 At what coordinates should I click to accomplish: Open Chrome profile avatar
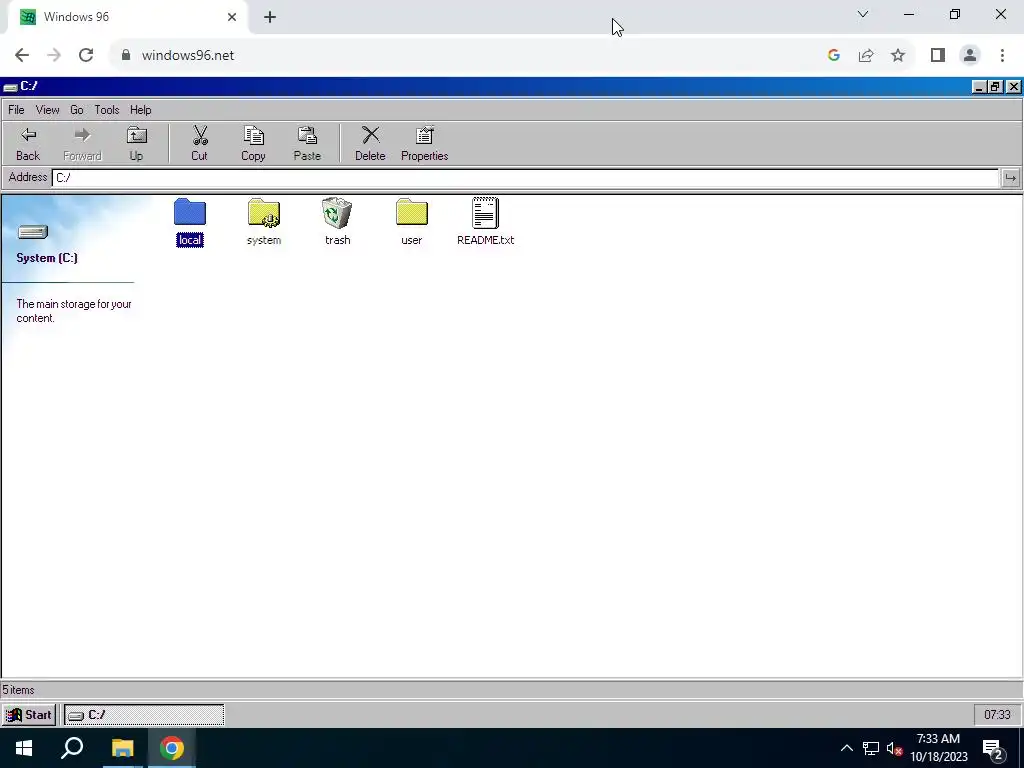point(970,55)
